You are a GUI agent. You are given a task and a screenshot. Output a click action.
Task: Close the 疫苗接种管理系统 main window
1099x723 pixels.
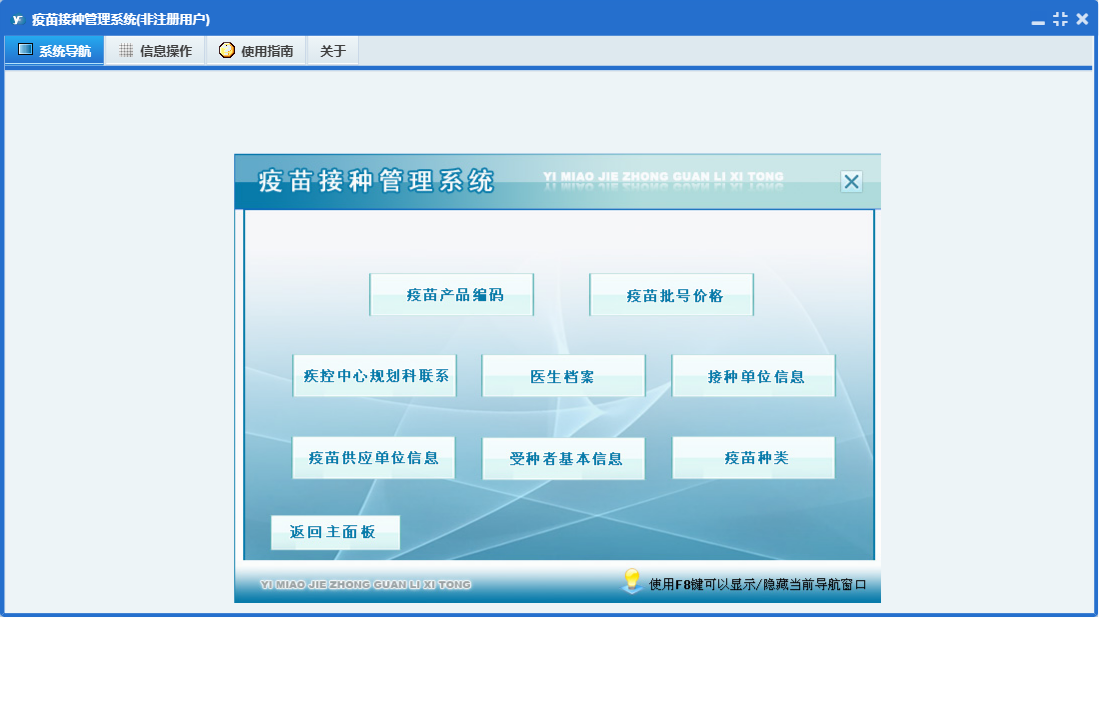click(x=1082, y=19)
